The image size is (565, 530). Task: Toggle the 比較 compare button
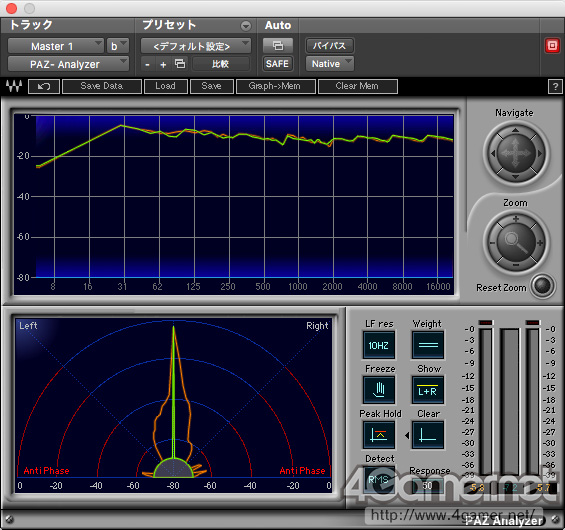pyautogui.click(x=221, y=64)
